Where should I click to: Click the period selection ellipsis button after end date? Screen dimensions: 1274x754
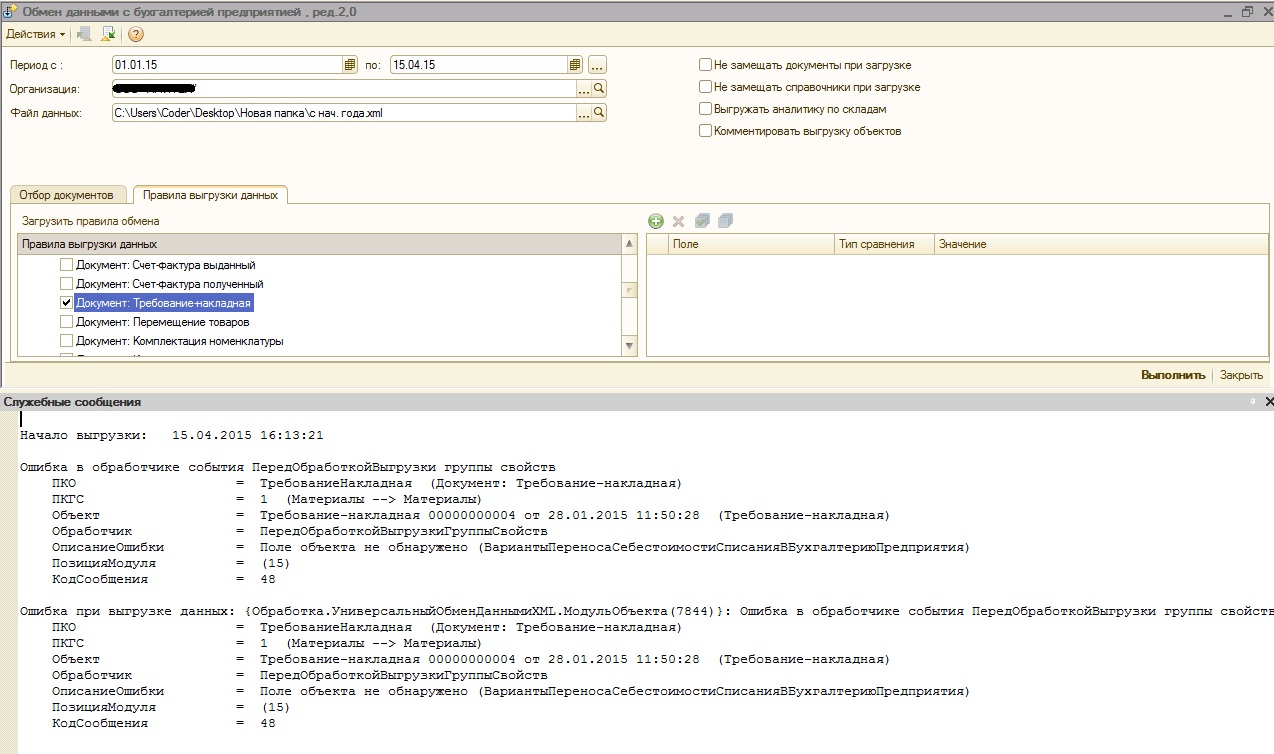click(598, 65)
